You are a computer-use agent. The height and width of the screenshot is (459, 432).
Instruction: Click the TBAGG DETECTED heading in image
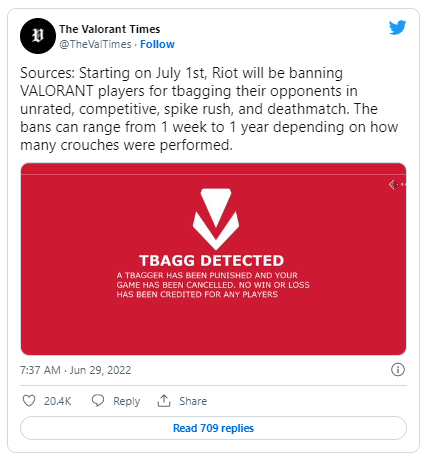click(211, 261)
